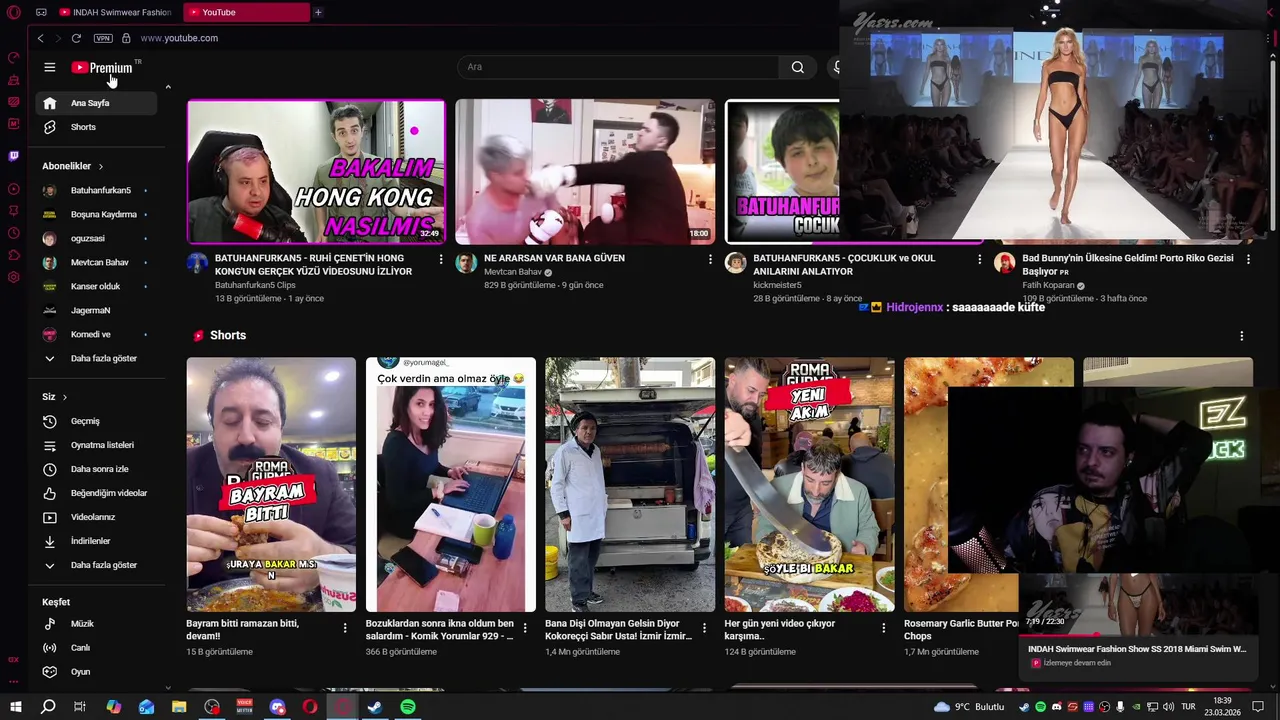Open options for Bozuklardan sonra short
Viewport: 1280px width, 720px height.
[x=524, y=628]
